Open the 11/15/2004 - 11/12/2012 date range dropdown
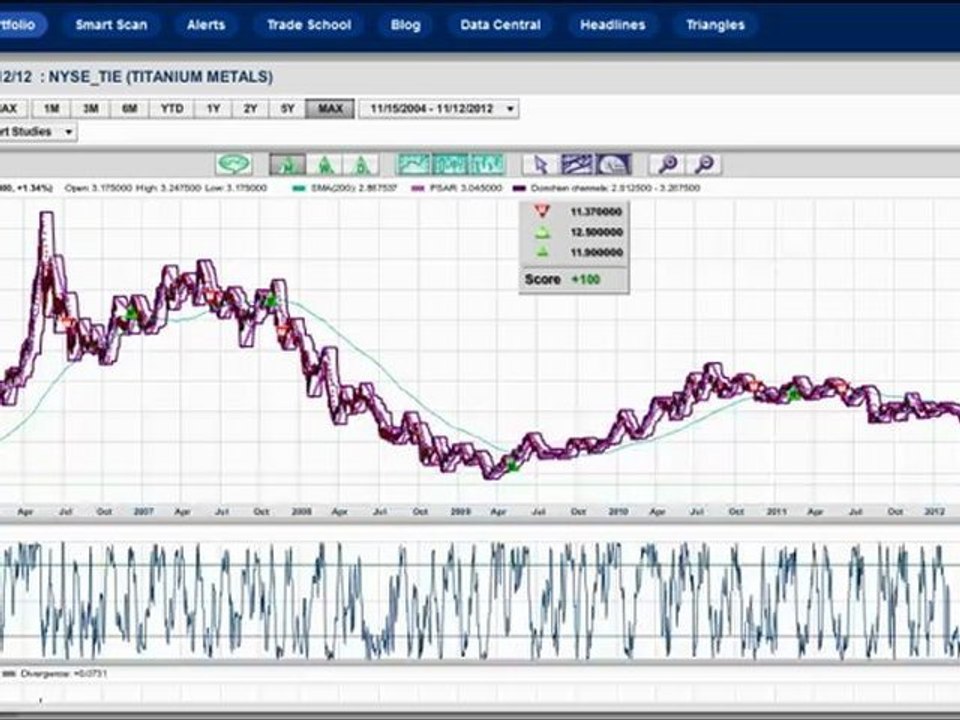Screen dimensions: 960x720 point(439,109)
